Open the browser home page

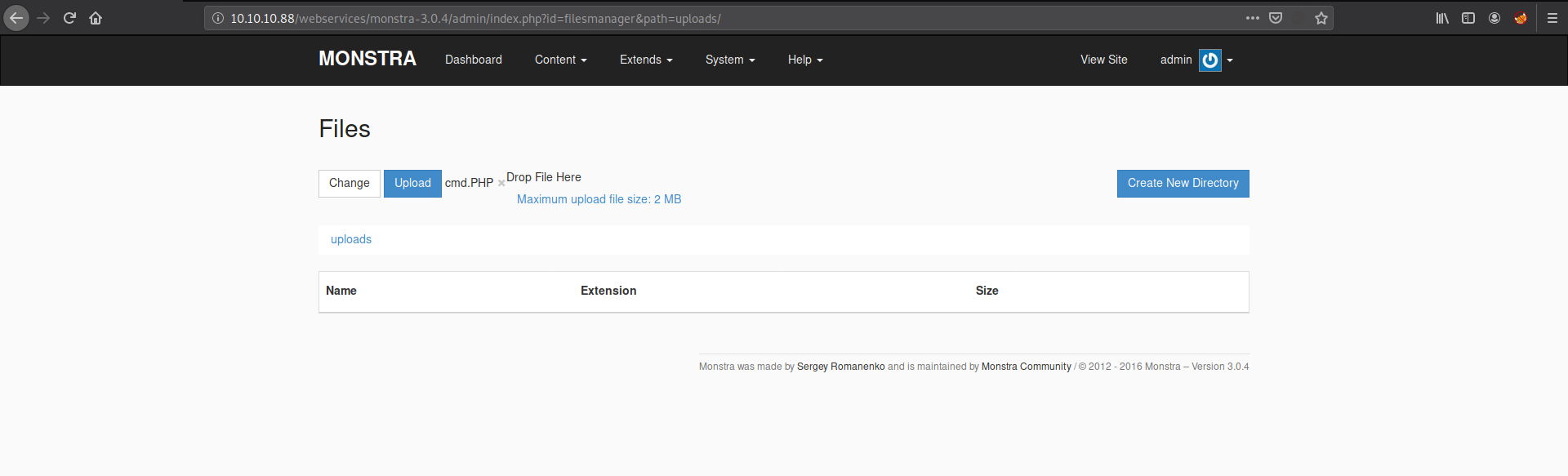pyautogui.click(x=96, y=18)
